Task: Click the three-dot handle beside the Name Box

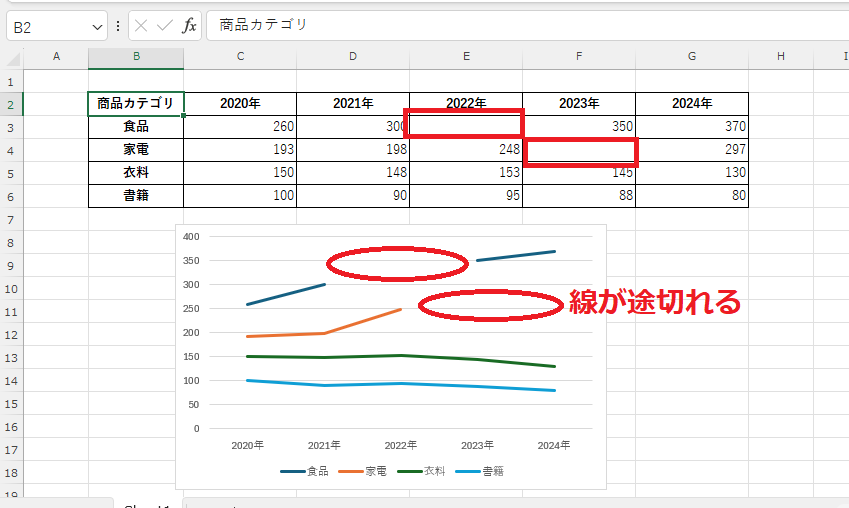Action: [x=118, y=26]
